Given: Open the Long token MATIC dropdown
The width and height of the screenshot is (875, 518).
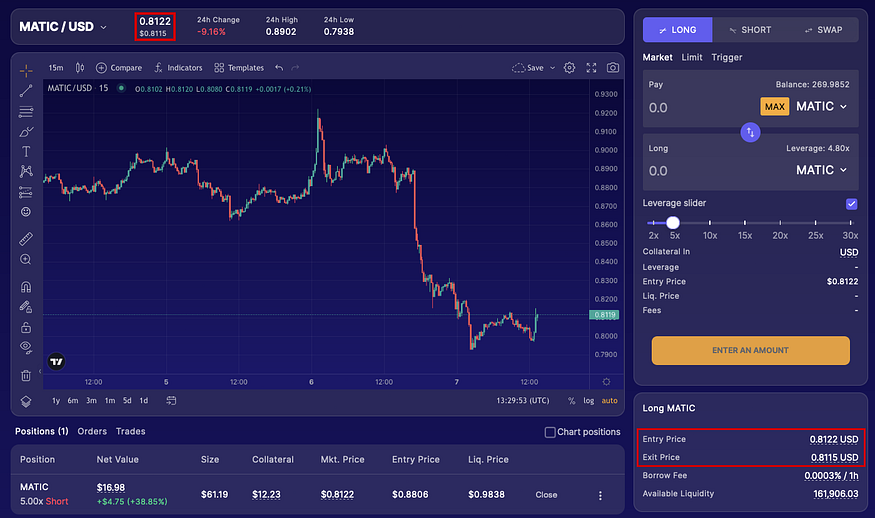Looking at the screenshot, I should 821,170.
